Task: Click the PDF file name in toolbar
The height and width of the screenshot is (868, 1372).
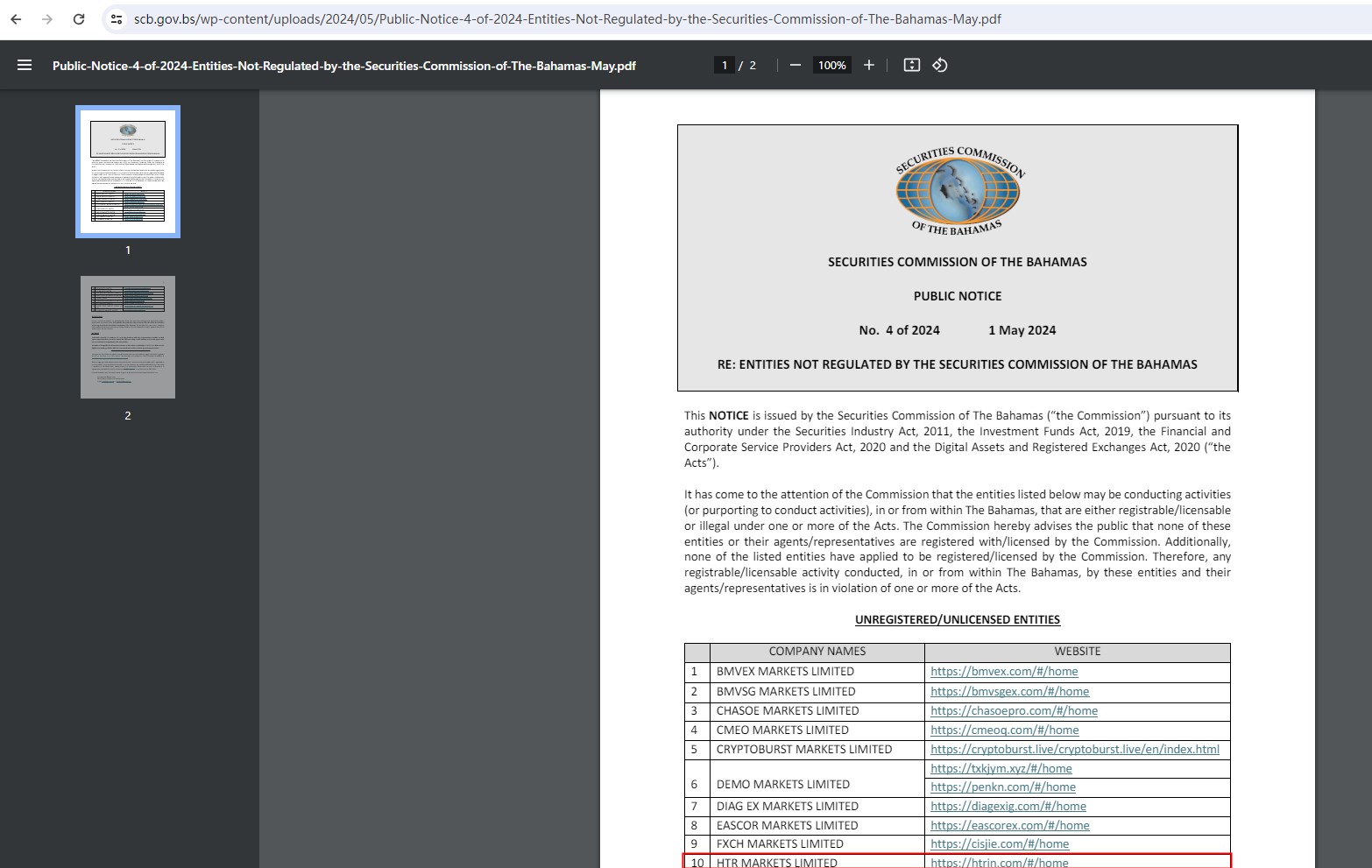Action: coord(344,66)
